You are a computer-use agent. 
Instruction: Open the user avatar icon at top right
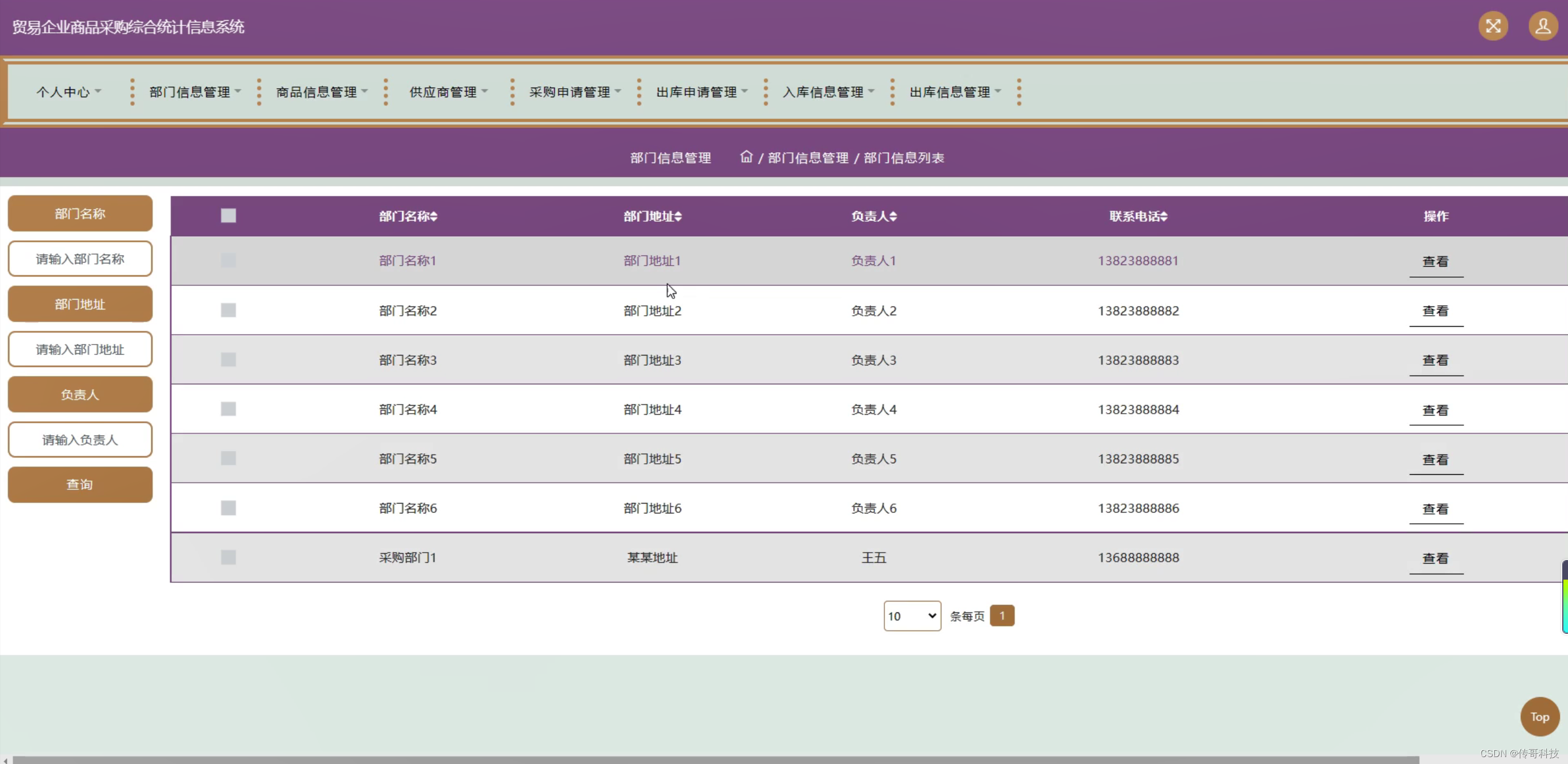1543,25
